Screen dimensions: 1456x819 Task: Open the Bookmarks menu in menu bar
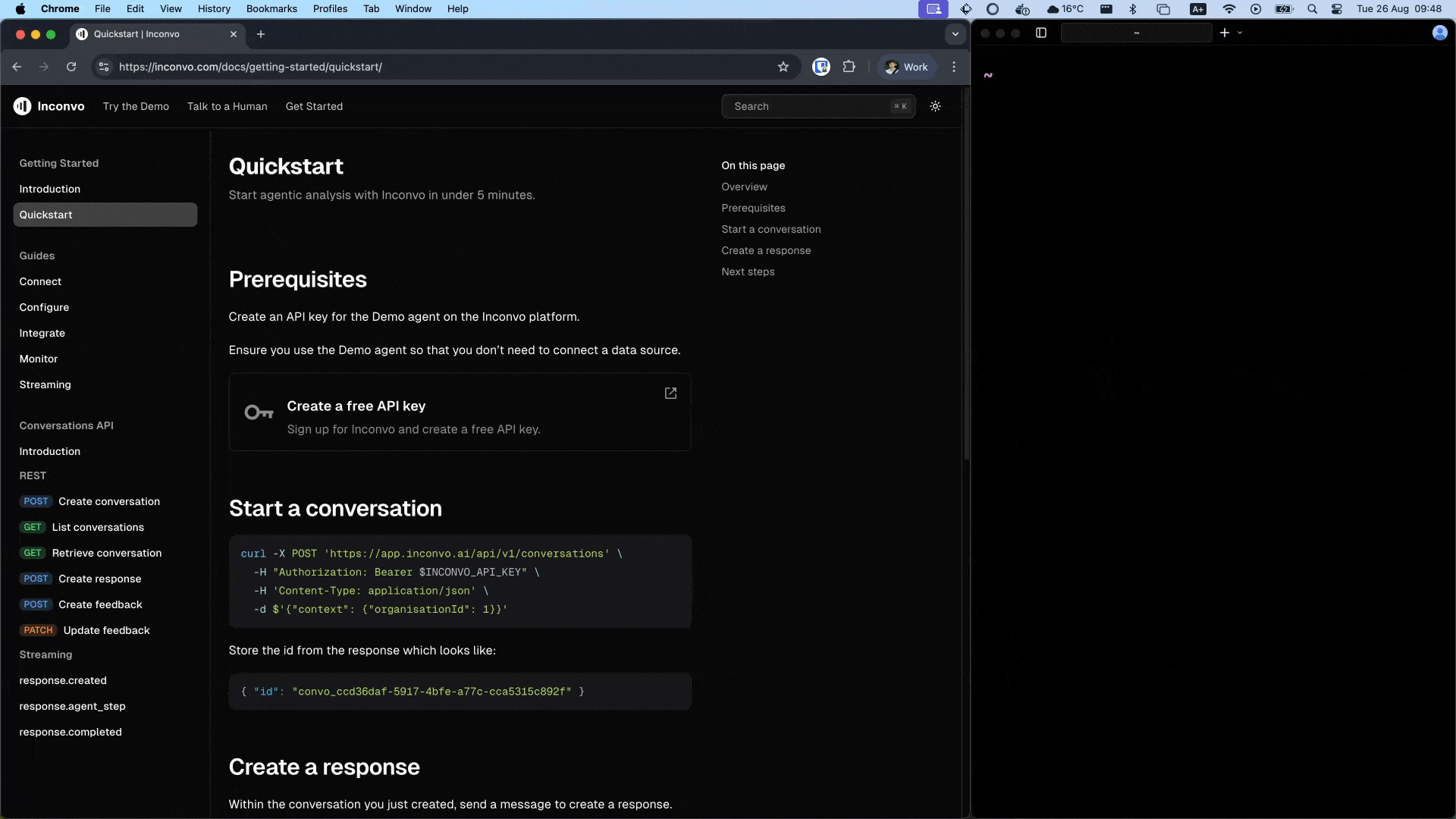click(x=271, y=8)
